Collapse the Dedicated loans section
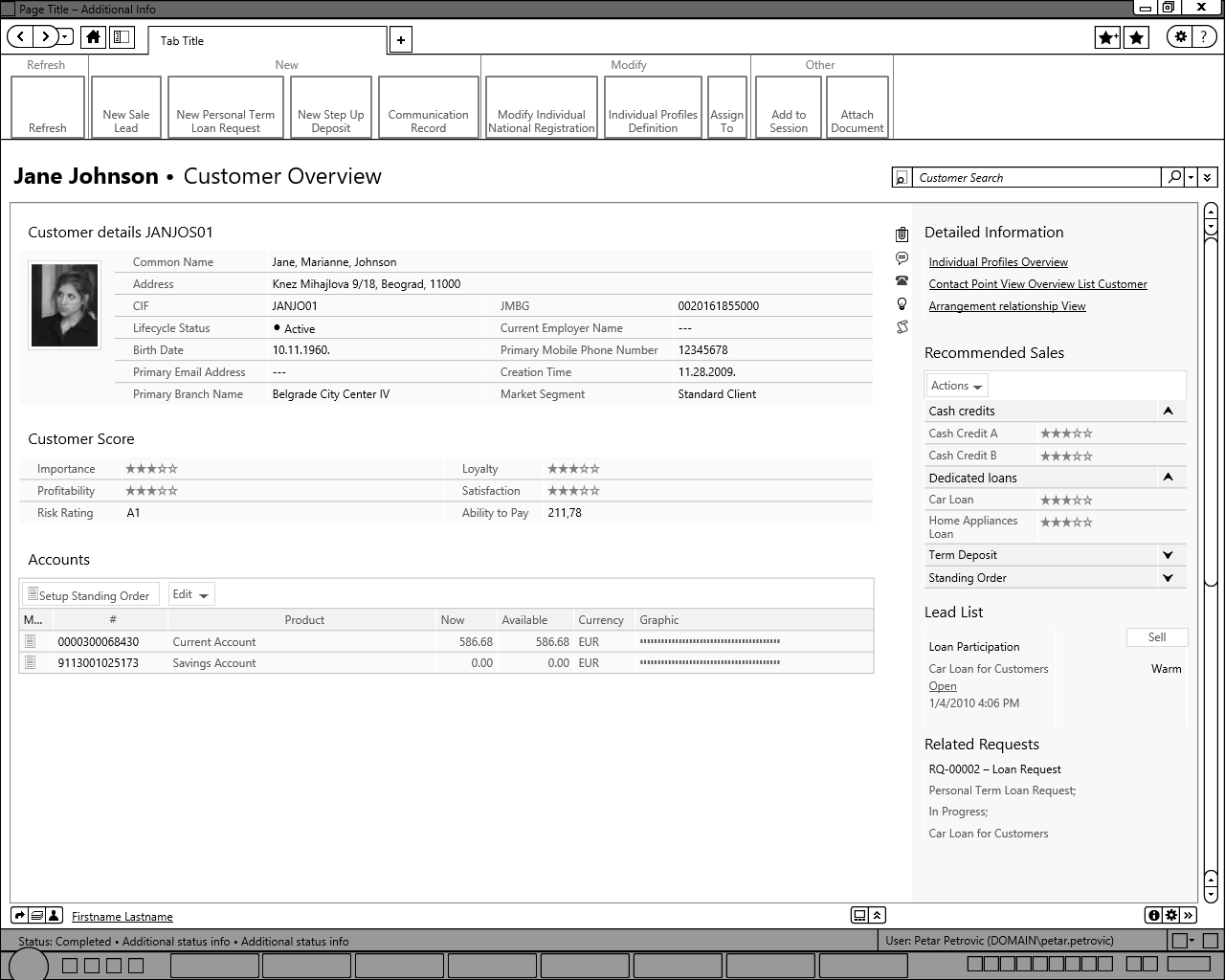Viewport: 1225px width, 980px height. click(x=1168, y=477)
